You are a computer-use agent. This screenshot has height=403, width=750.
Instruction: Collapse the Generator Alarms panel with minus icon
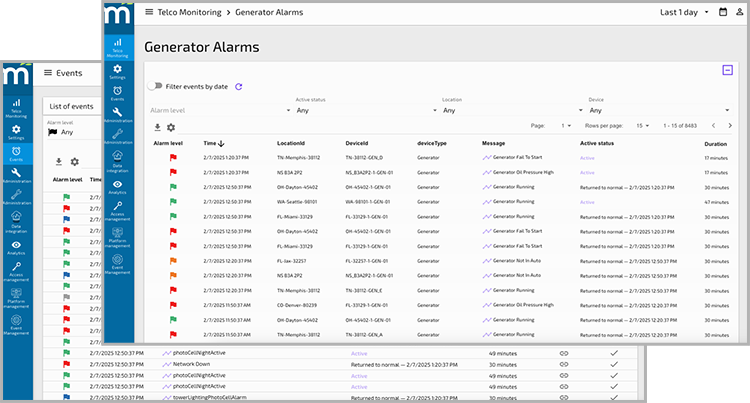click(x=728, y=70)
